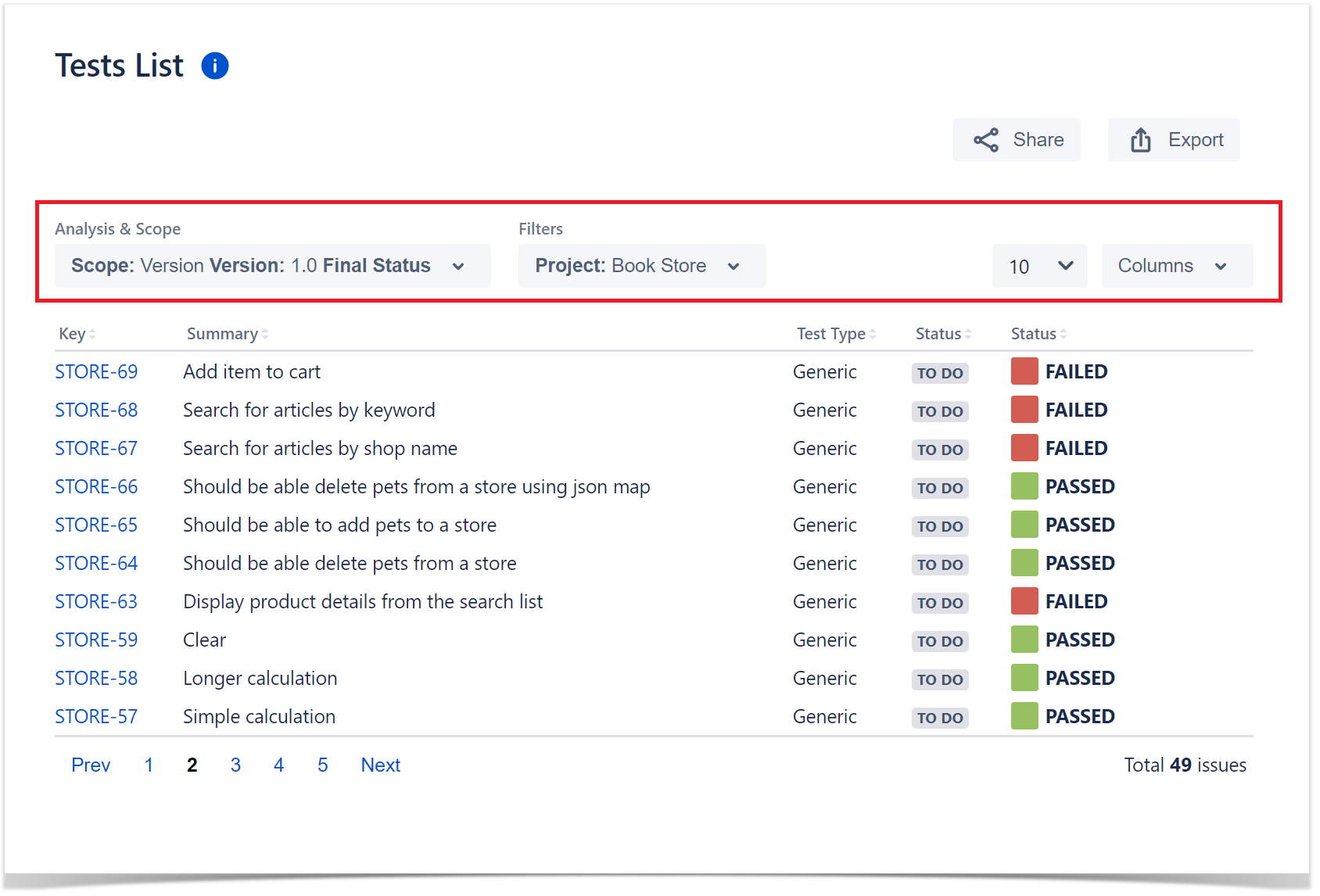1320x896 pixels.
Task: Open the Scope Version 1.0 Final Status dropdown
Action: pos(273,266)
